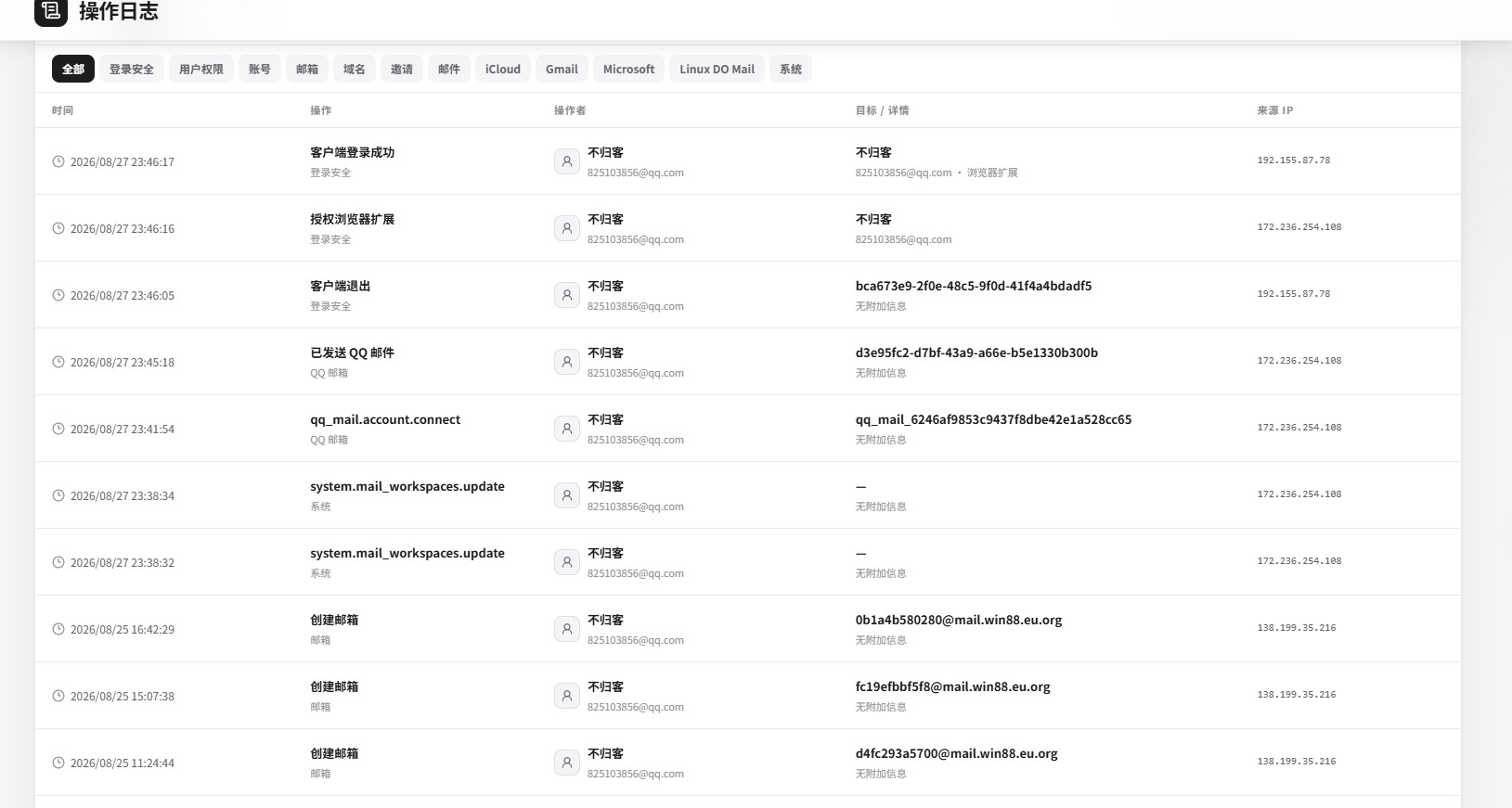Click the timestamp 2026/08/27 23:41:54
The width and height of the screenshot is (1512, 808).
[x=123, y=430]
